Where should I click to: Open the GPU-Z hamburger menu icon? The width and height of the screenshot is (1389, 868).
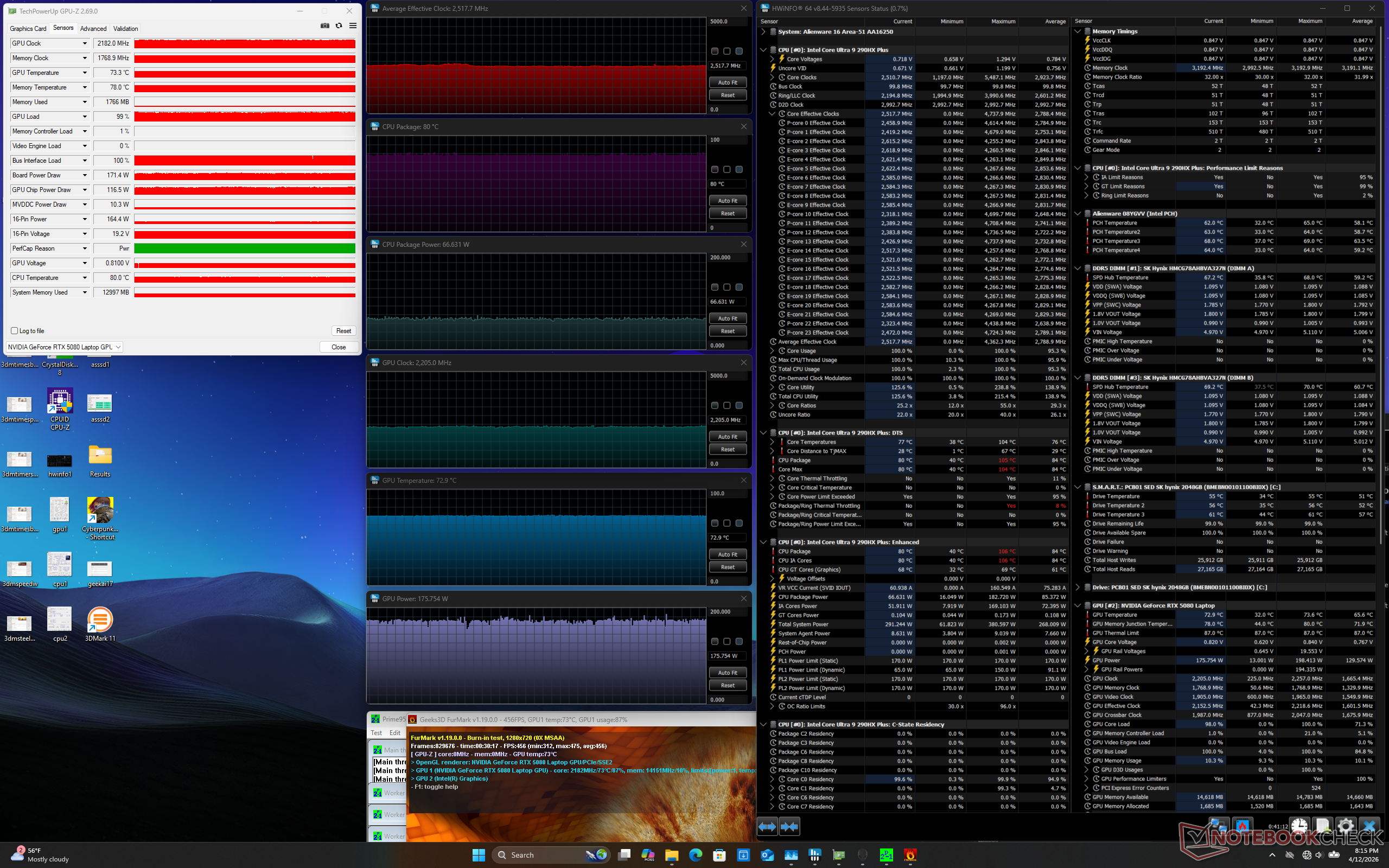353,26
